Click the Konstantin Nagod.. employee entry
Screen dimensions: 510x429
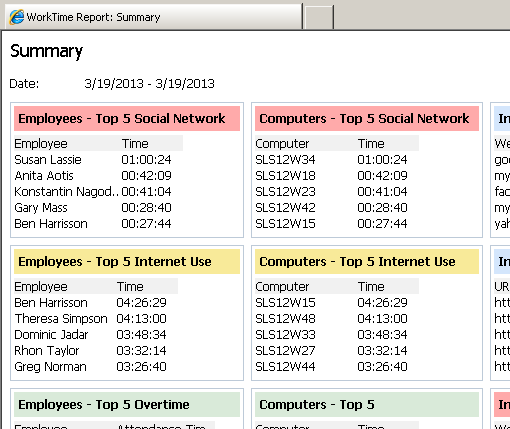tap(66, 192)
